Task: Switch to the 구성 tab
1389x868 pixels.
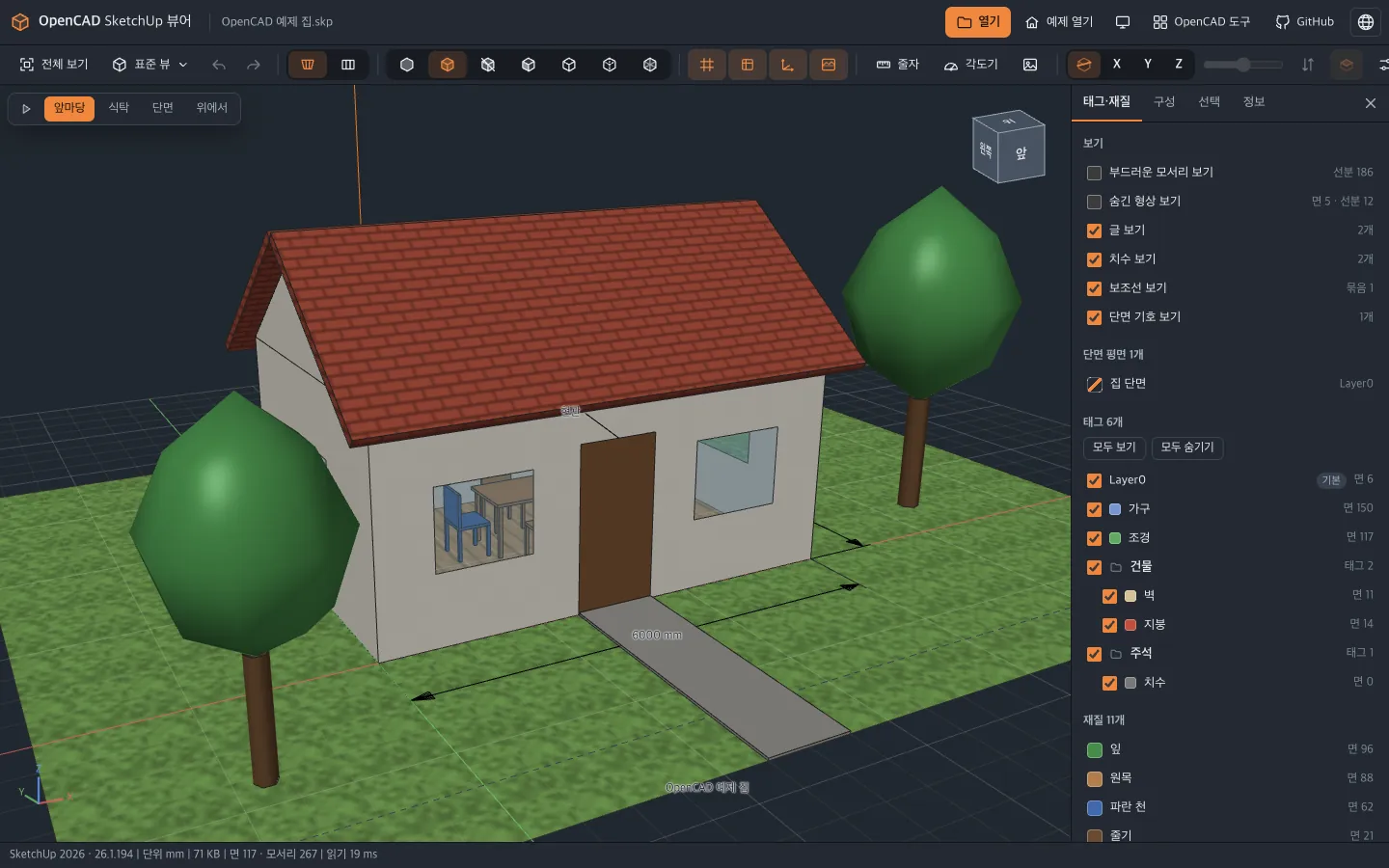Action: [1164, 102]
